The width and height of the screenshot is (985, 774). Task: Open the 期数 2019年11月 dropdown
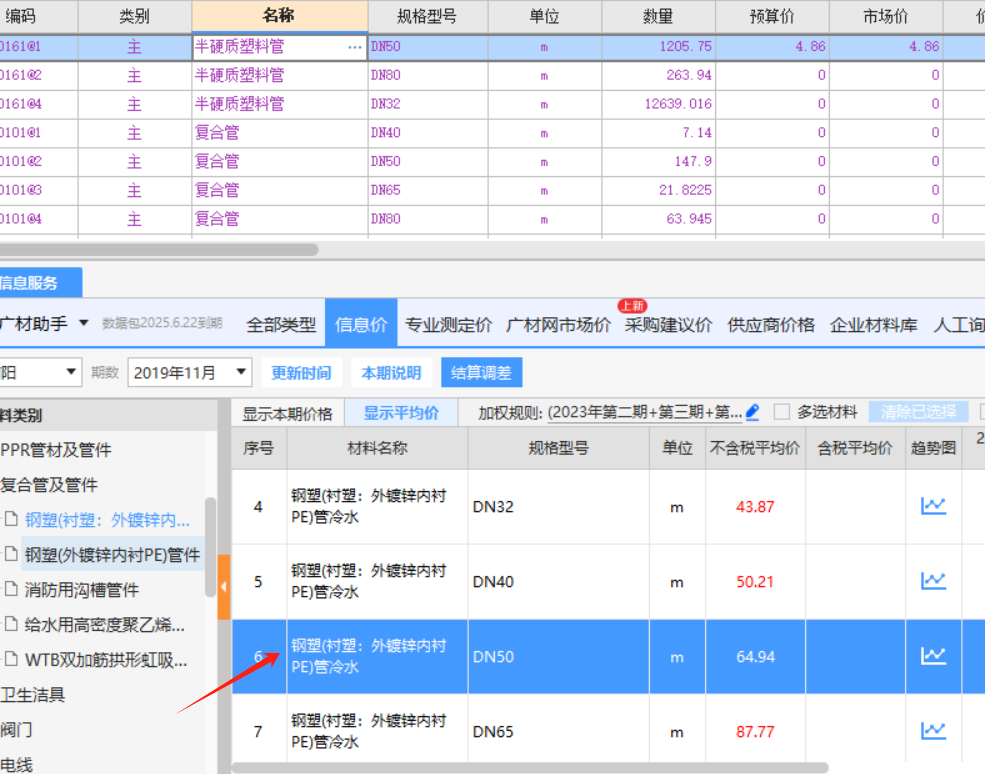coord(189,373)
